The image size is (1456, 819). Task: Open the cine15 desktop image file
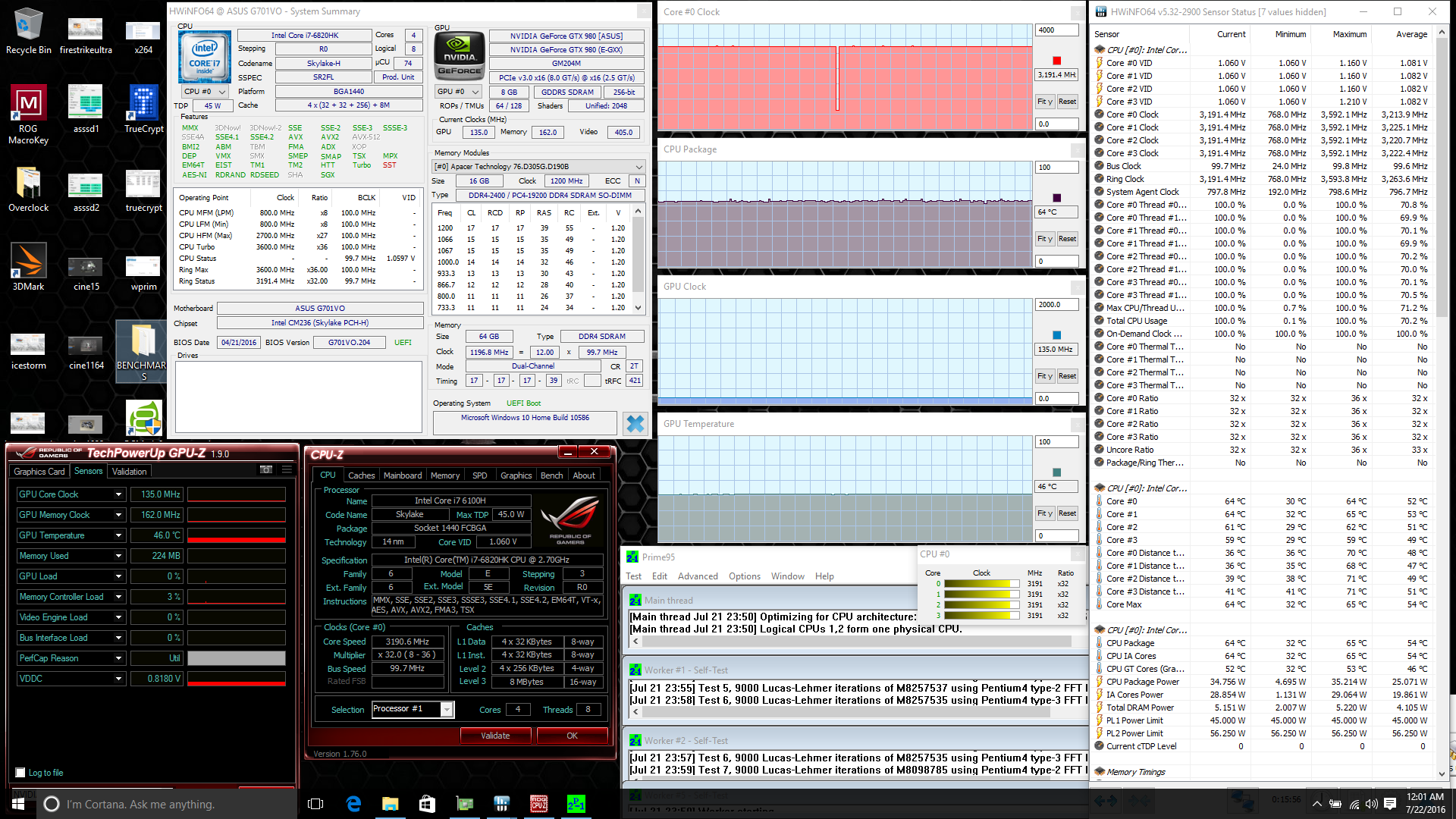coord(86,273)
